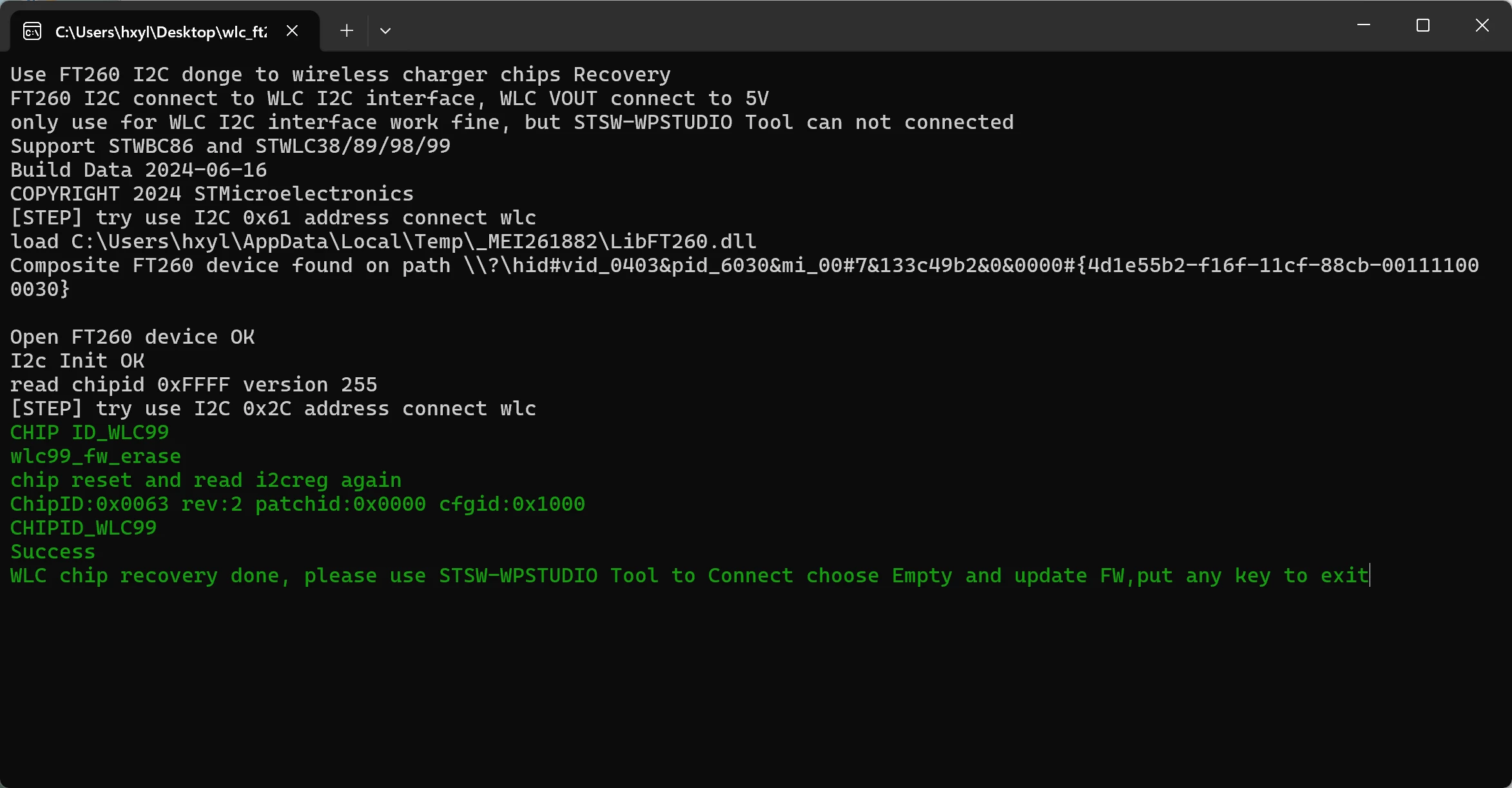Click the COPYRIGHT 2024 STMicroelectronics line
The image size is (1512, 788).
click(x=212, y=194)
